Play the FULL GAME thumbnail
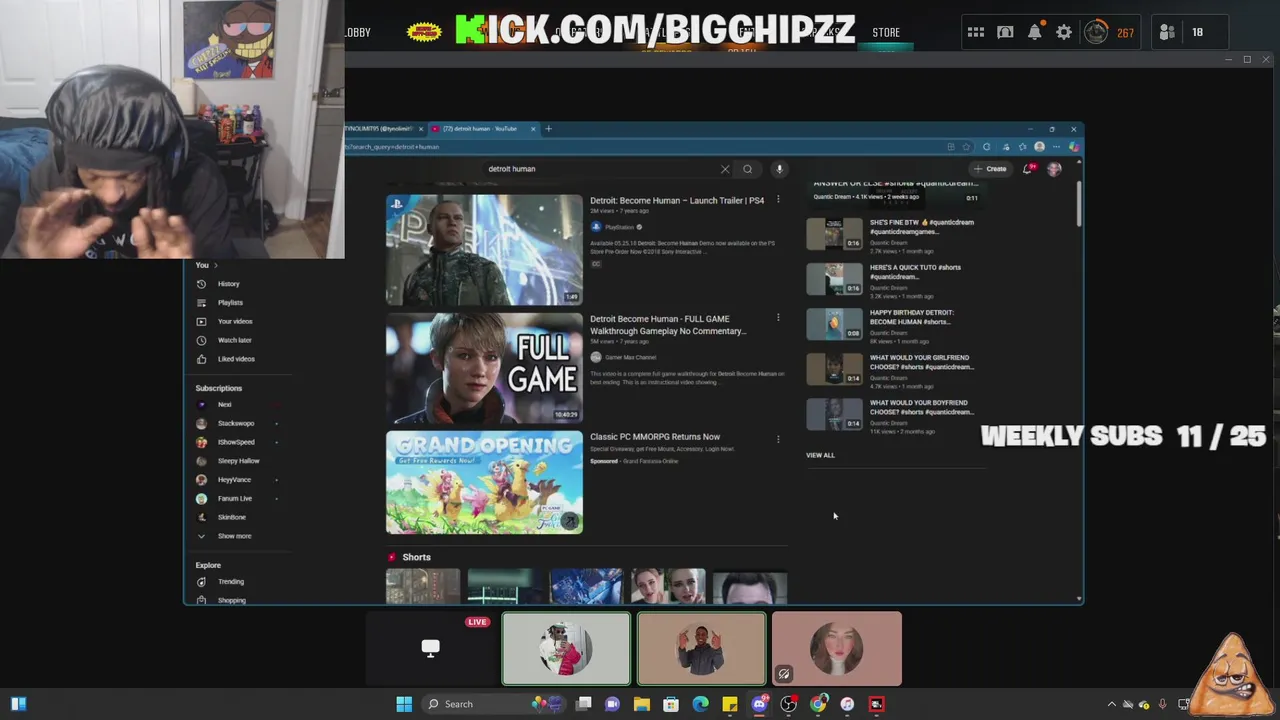1280x720 pixels. [484, 368]
